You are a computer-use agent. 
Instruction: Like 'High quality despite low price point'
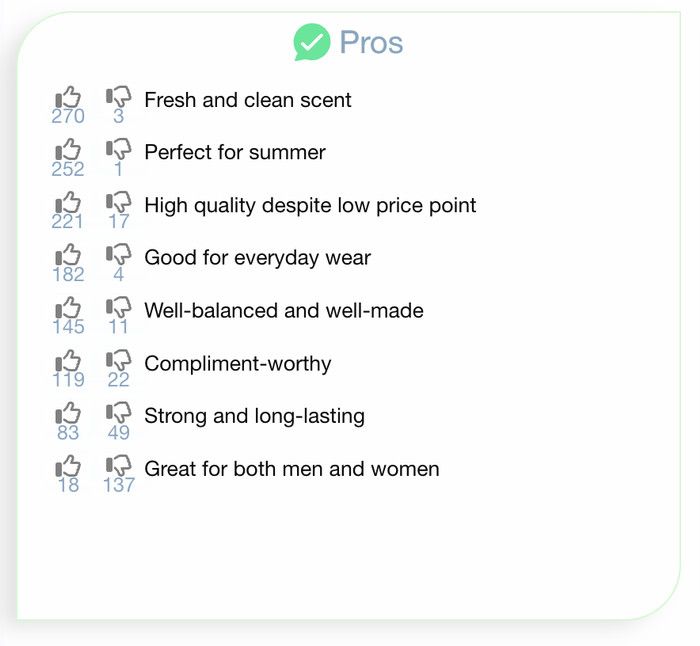point(68,202)
